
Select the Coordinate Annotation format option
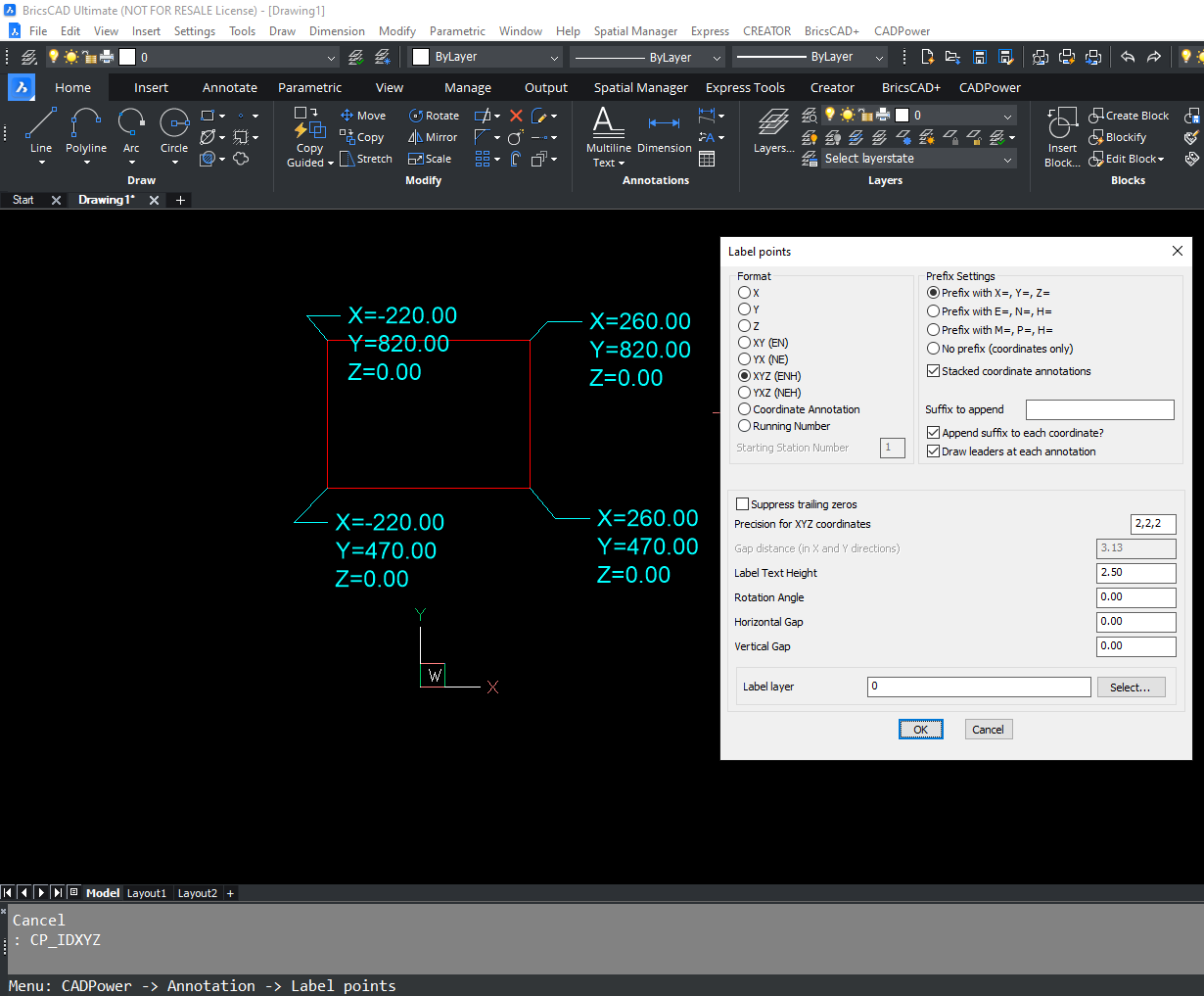742,409
